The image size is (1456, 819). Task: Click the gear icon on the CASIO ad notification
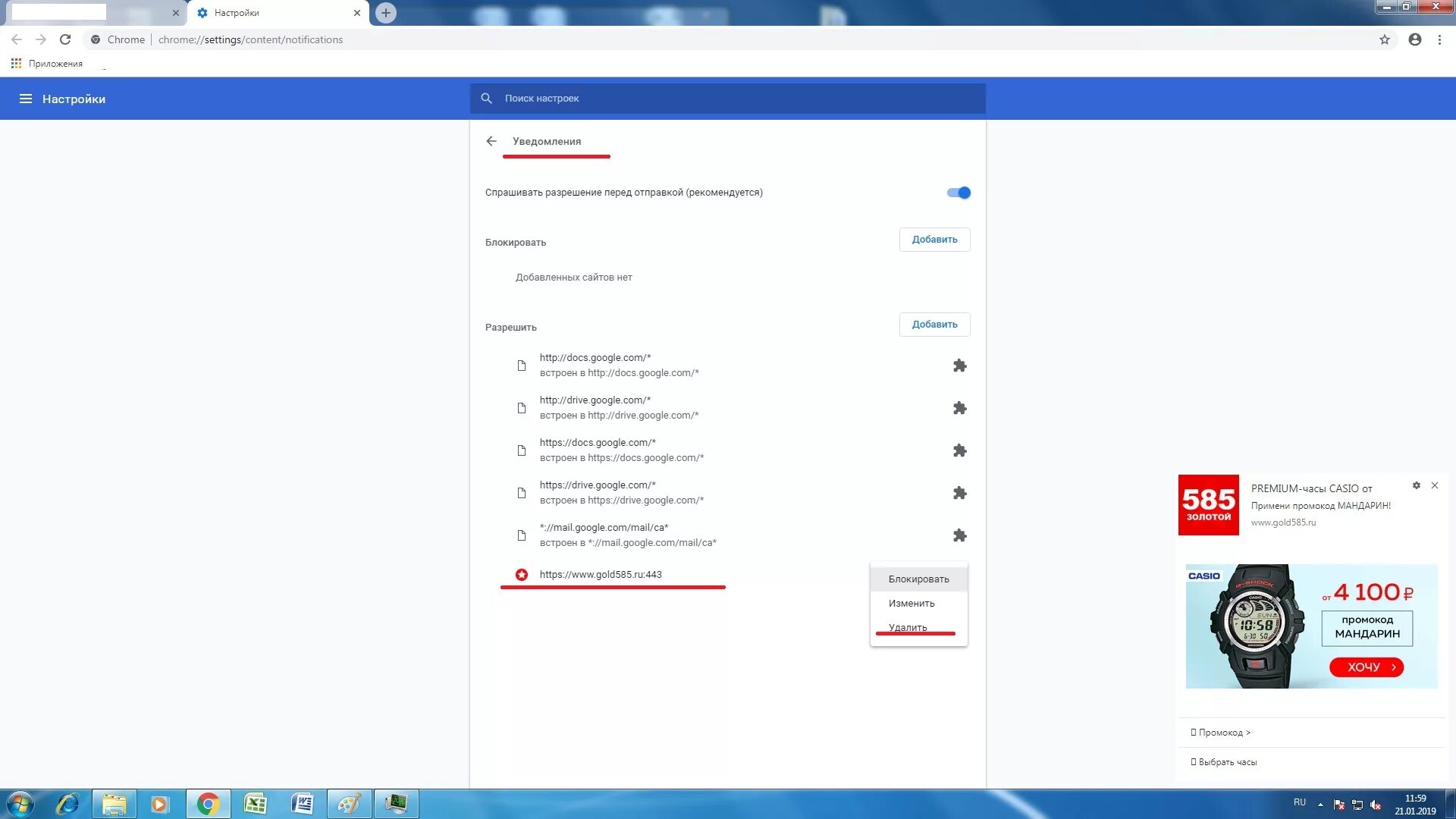pyautogui.click(x=1416, y=485)
